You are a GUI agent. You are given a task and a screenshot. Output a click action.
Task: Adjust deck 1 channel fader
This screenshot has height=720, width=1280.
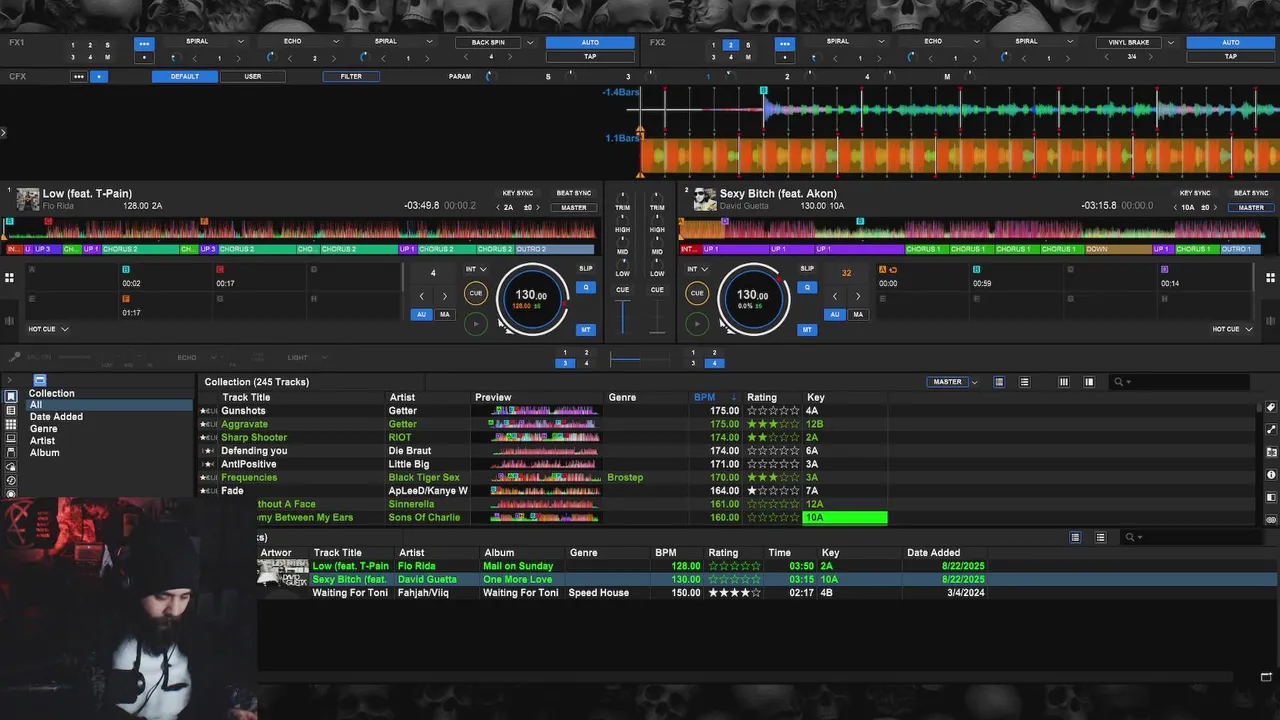623,316
